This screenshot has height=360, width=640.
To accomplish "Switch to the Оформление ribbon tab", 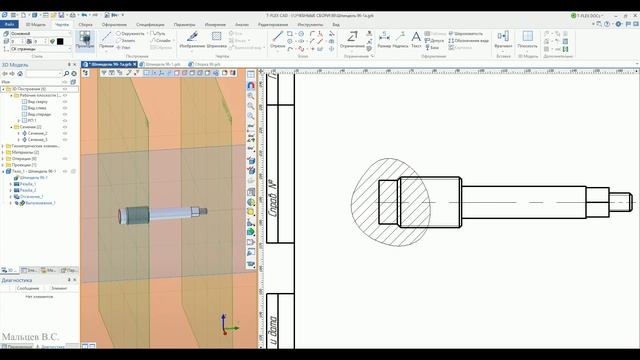I will [114, 24].
